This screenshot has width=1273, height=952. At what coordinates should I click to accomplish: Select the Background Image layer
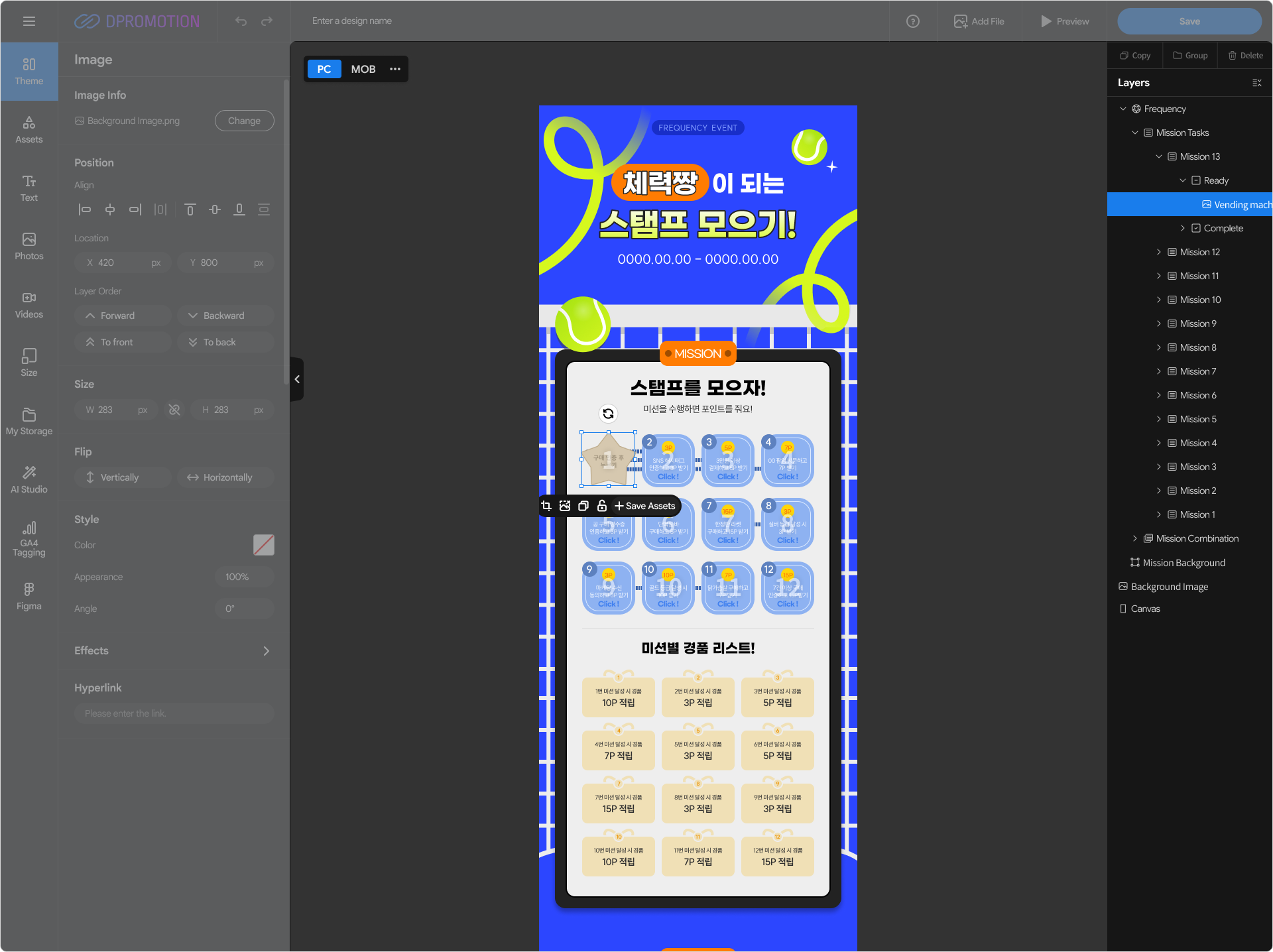coord(1190,587)
